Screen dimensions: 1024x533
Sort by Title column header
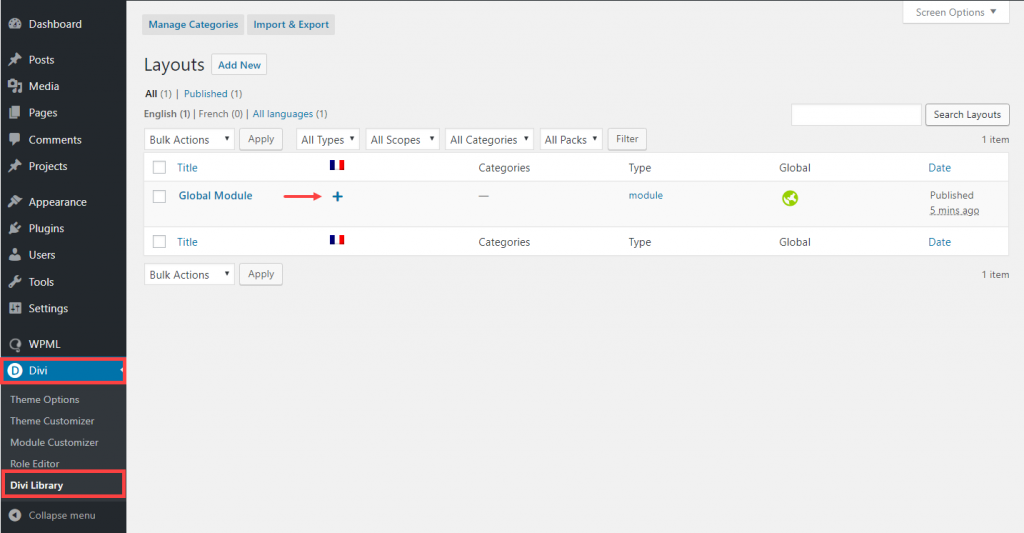click(187, 168)
